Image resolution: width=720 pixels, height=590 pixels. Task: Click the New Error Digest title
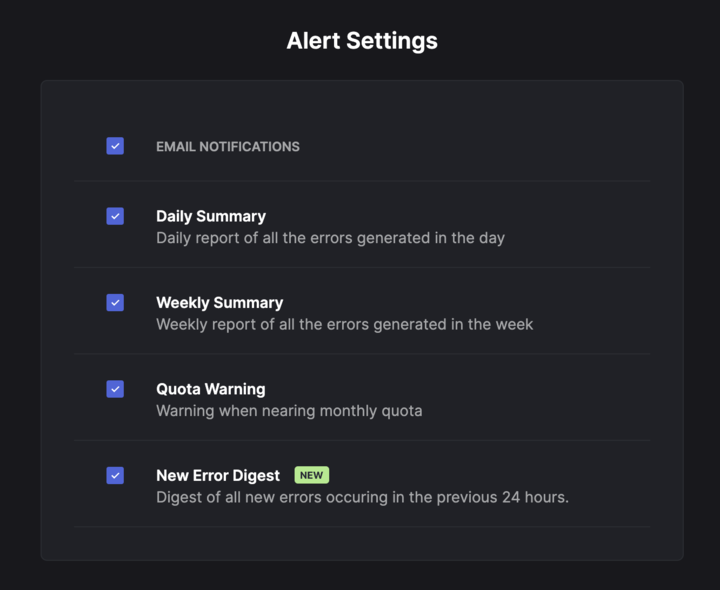click(218, 476)
